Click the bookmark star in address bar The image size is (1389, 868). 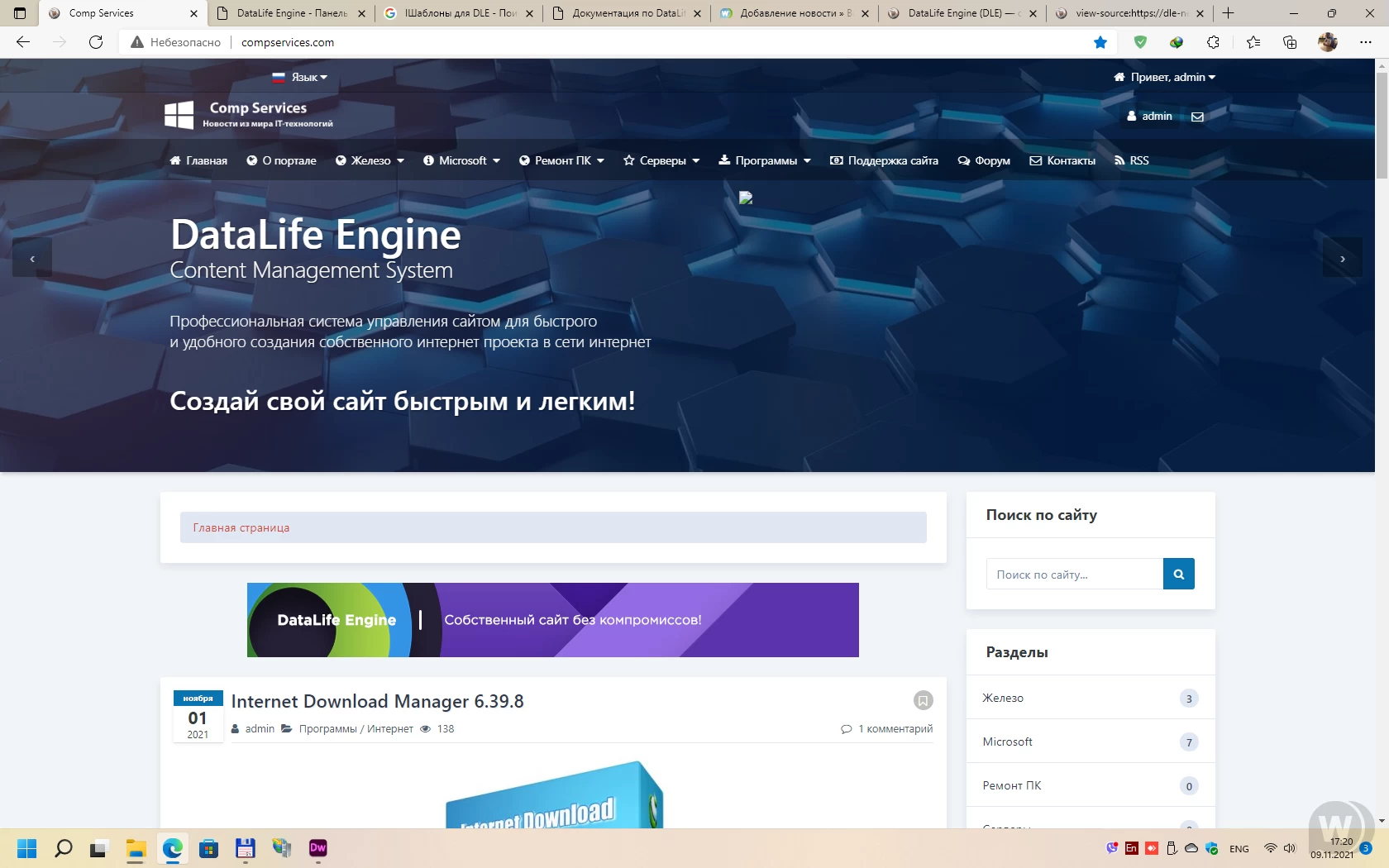tap(1100, 42)
